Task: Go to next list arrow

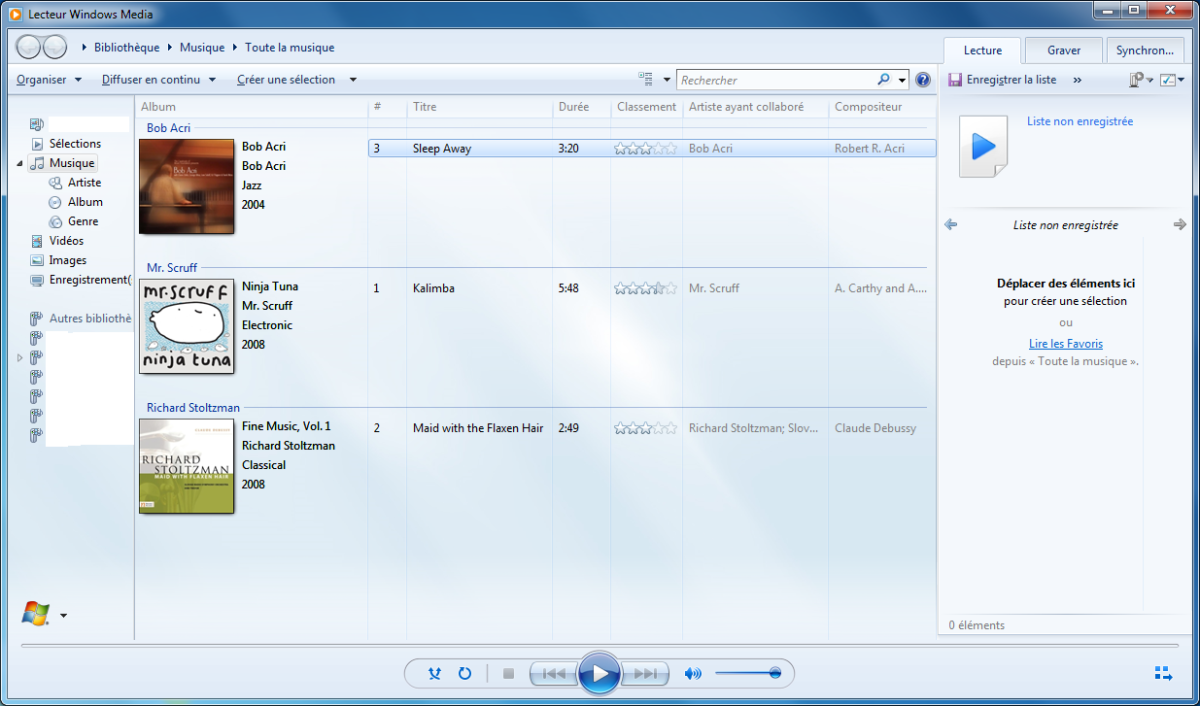Action: [x=1180, y=225]
